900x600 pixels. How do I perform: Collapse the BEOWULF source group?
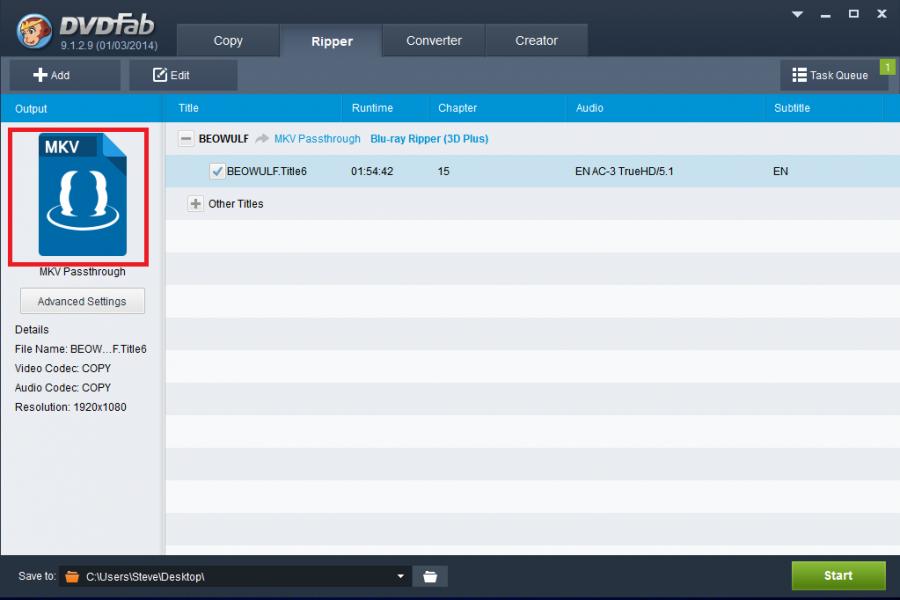(x=186, y=139)
